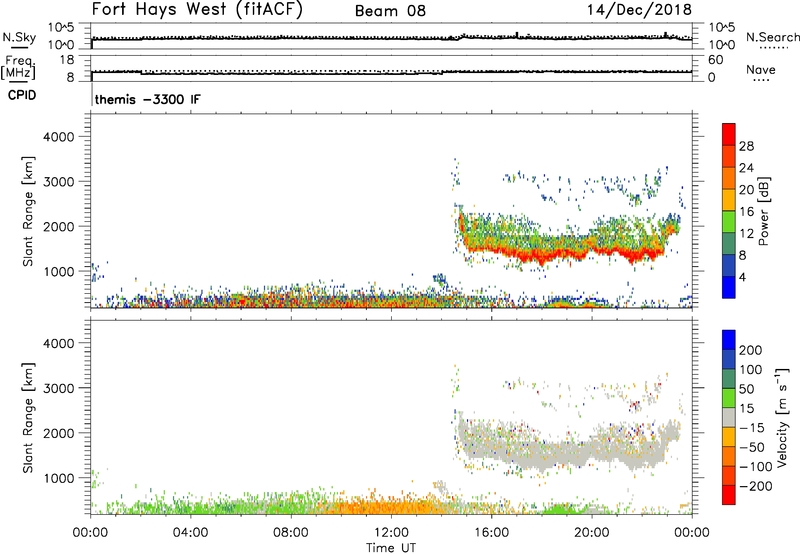Image resolution: width=800 pixels, height=554 pixels.
Task: Click the "20:00" time tick label
Action: click(x=591, y=533)
